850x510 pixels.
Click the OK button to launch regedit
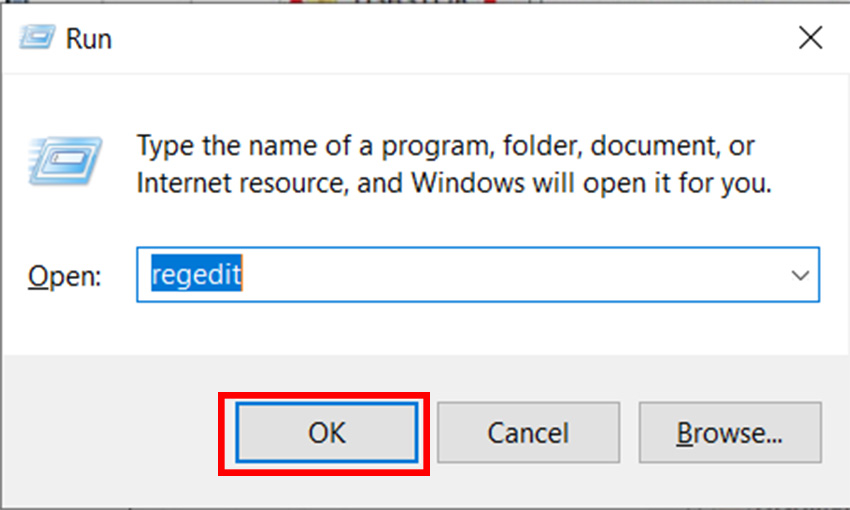[325, 433]
